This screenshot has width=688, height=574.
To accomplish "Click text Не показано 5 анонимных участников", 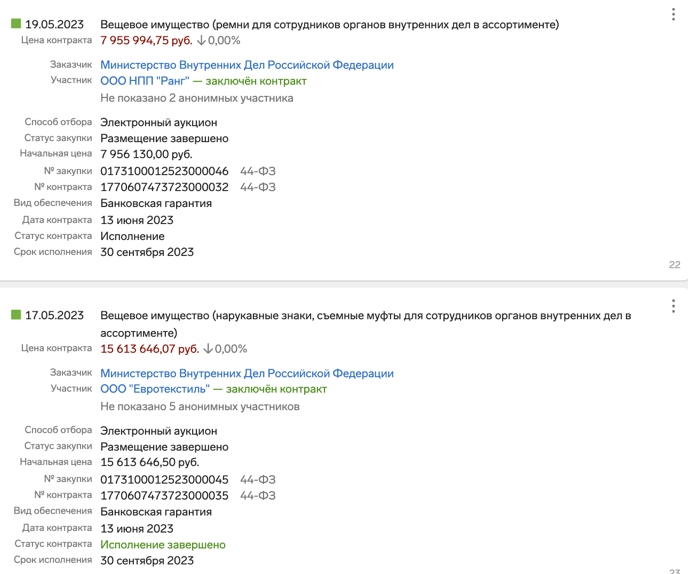I will 200,406.
